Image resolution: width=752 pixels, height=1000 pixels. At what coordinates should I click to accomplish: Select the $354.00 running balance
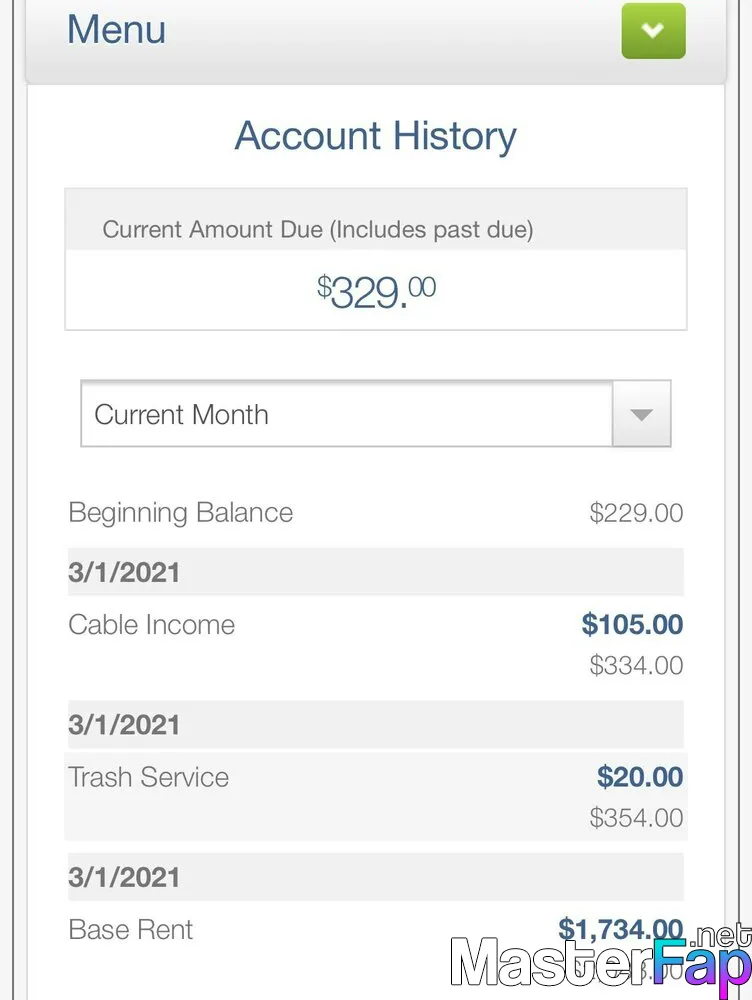pyautogui.click(x=636, y=818)
